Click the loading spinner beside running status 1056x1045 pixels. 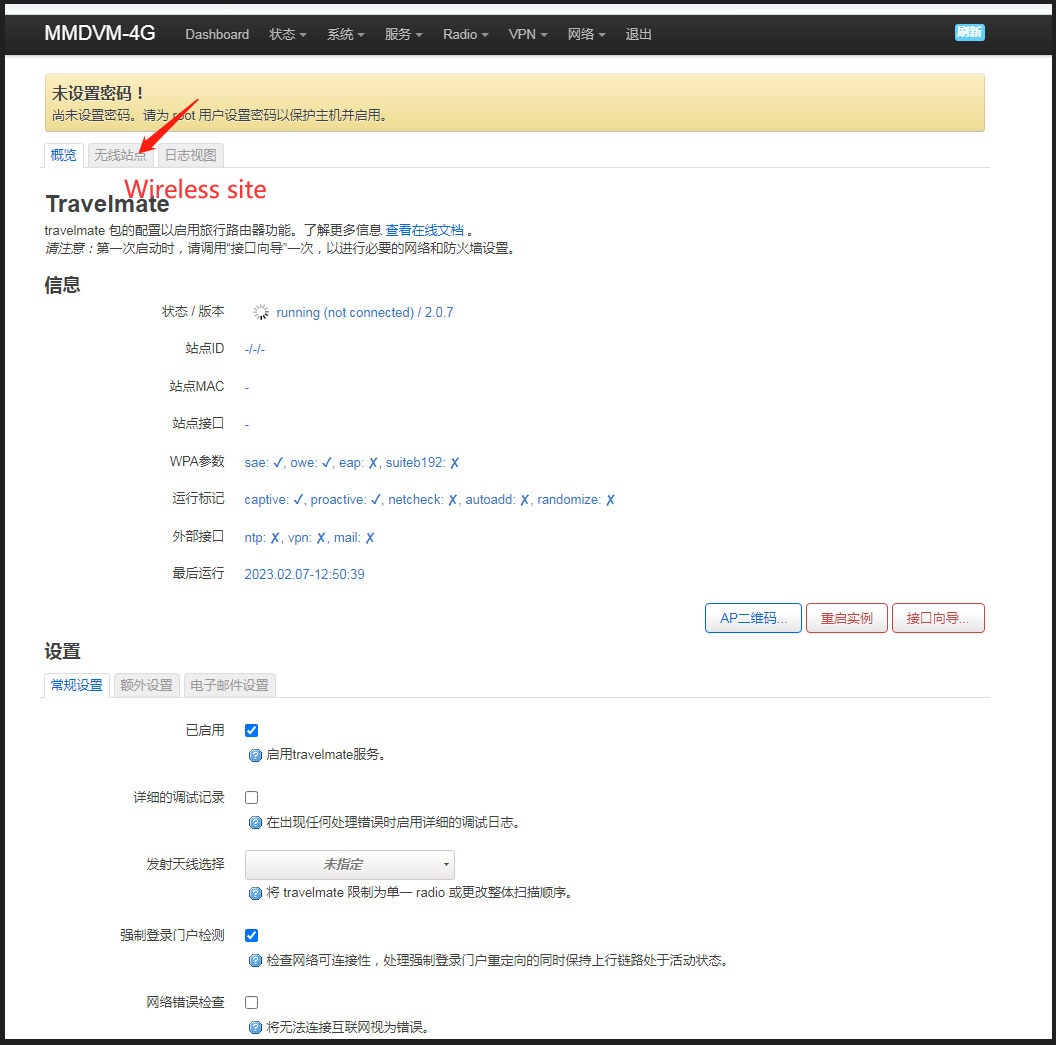tap(261, 312)
